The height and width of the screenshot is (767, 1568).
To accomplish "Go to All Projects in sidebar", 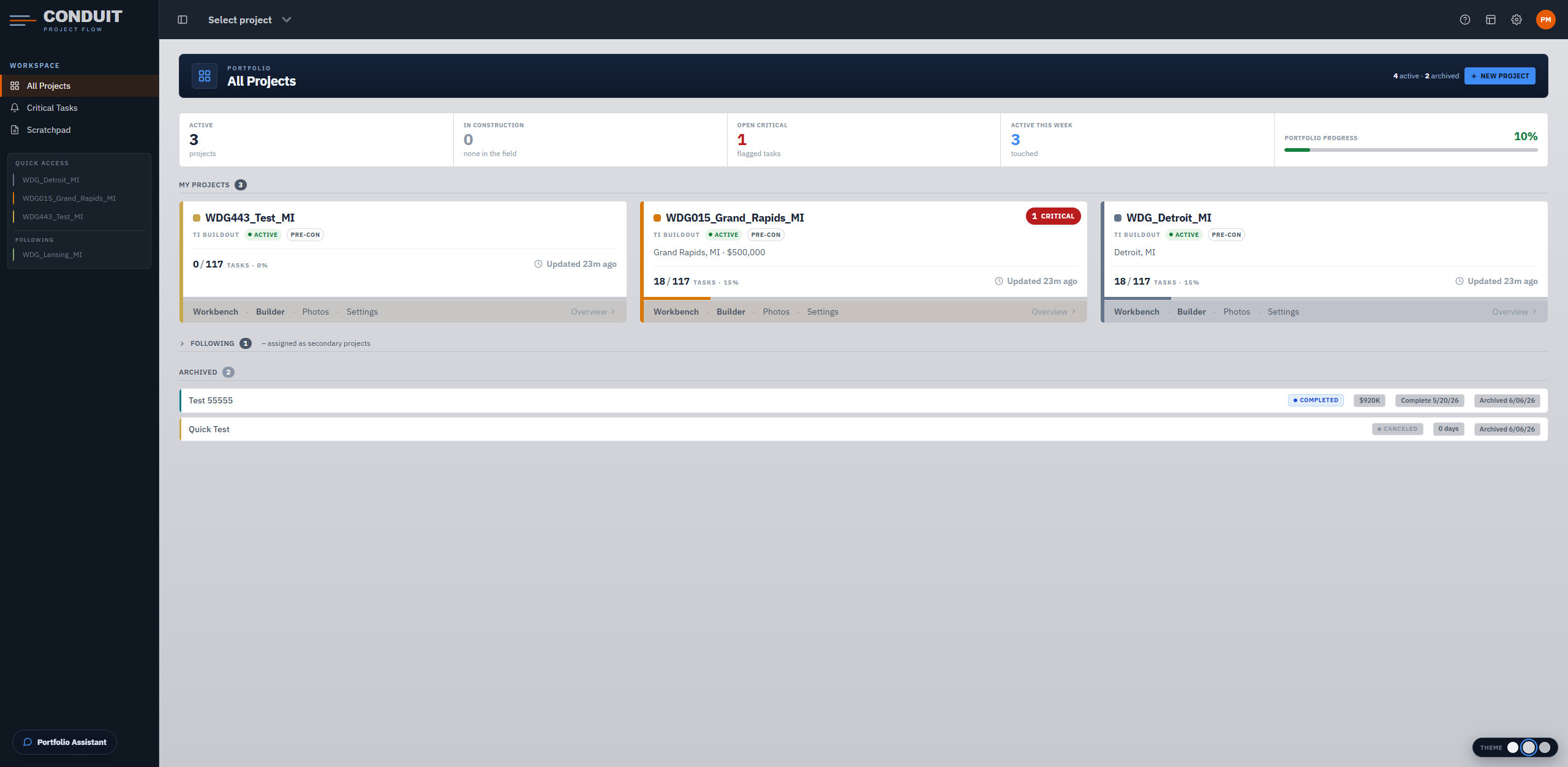I will (80, 86).
